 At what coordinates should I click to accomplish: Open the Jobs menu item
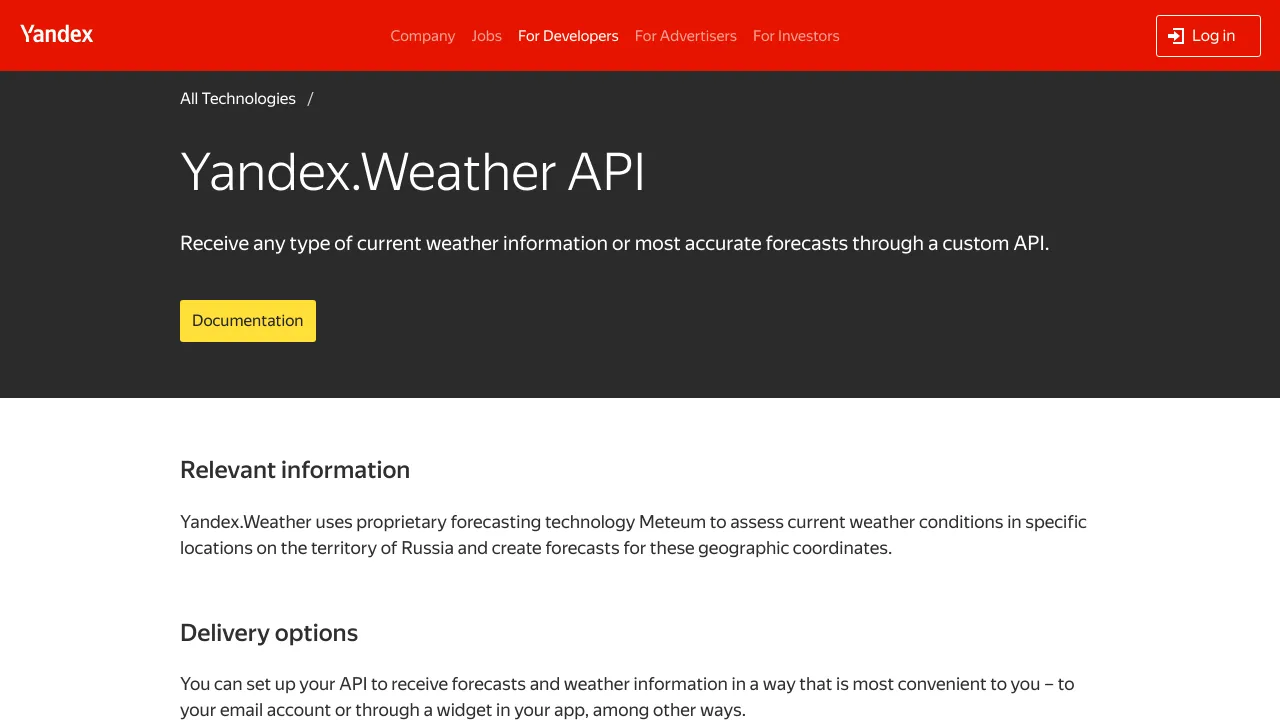point(486,36)
